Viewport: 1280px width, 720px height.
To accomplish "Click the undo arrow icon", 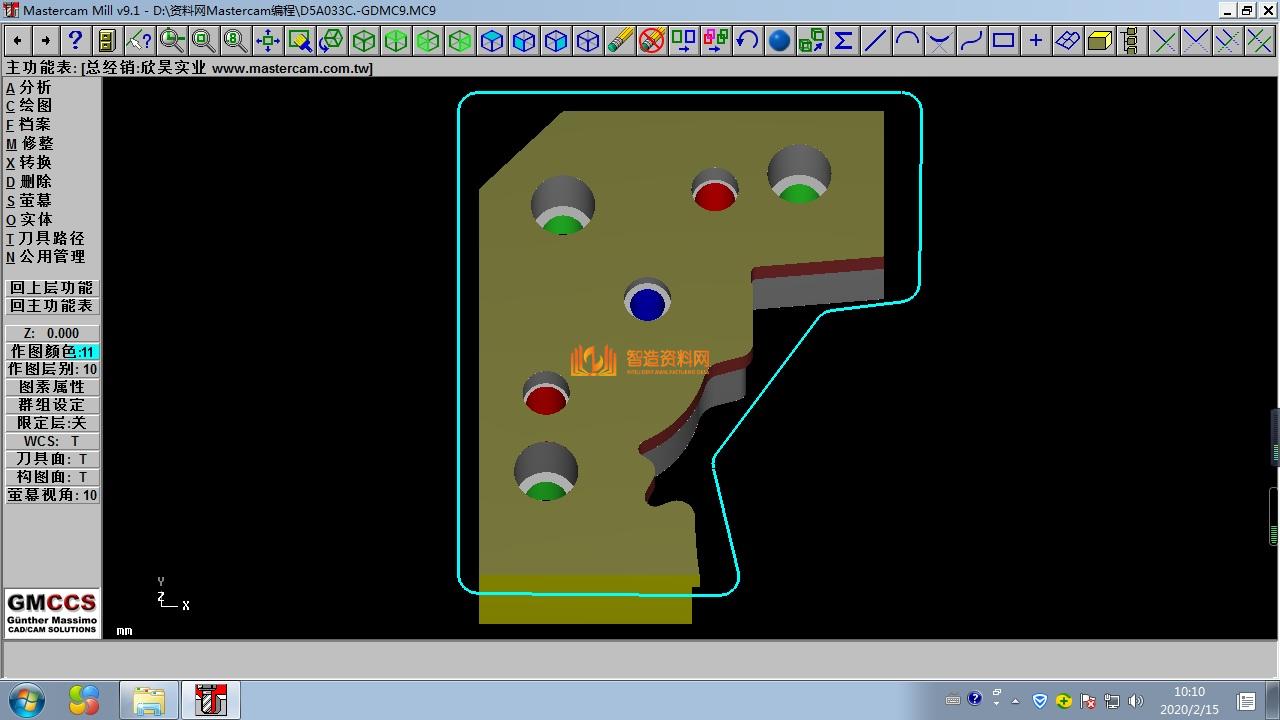I will point(747,40).
